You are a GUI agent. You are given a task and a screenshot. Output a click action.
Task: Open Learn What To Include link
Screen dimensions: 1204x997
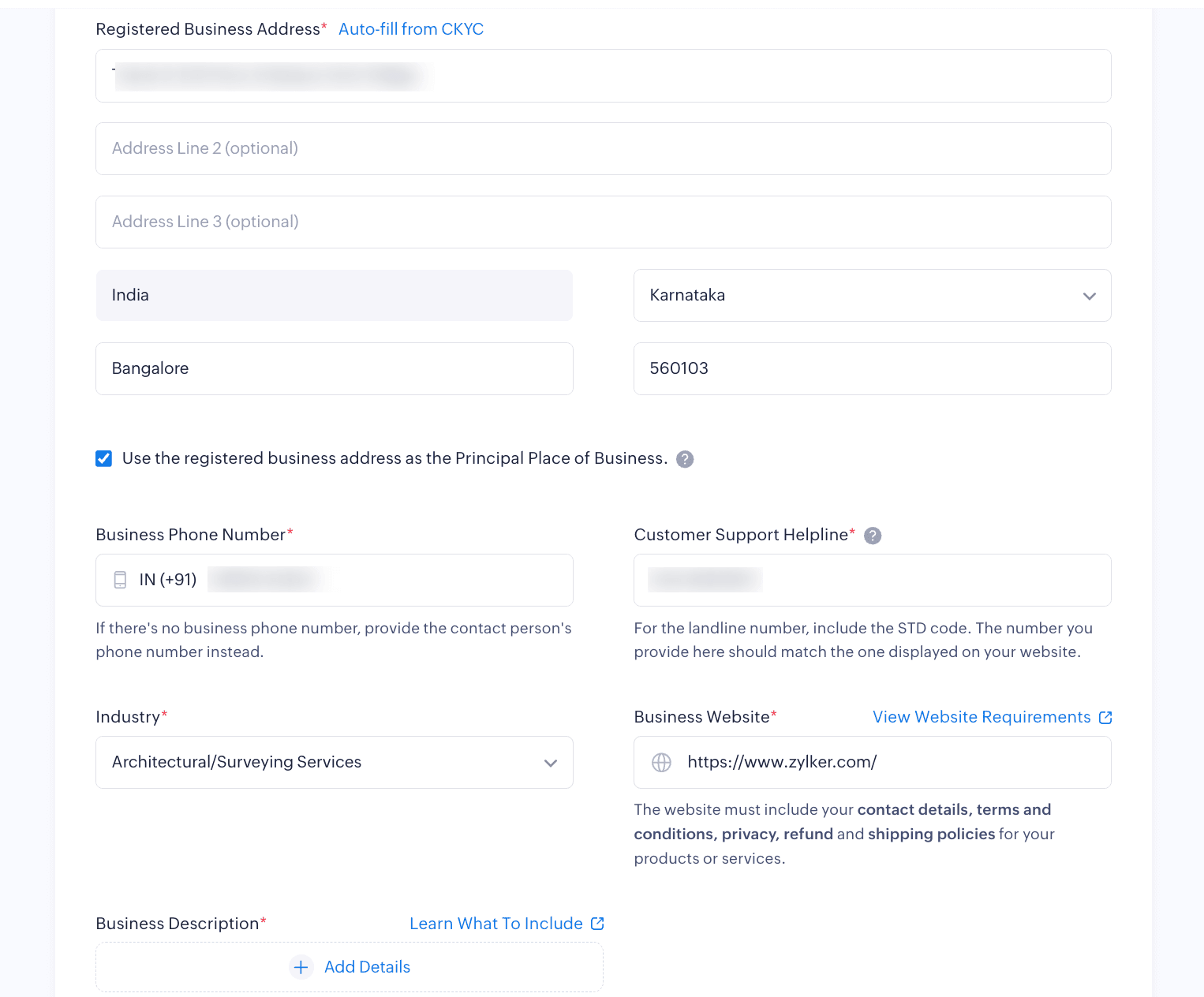(x=495, y=924)
